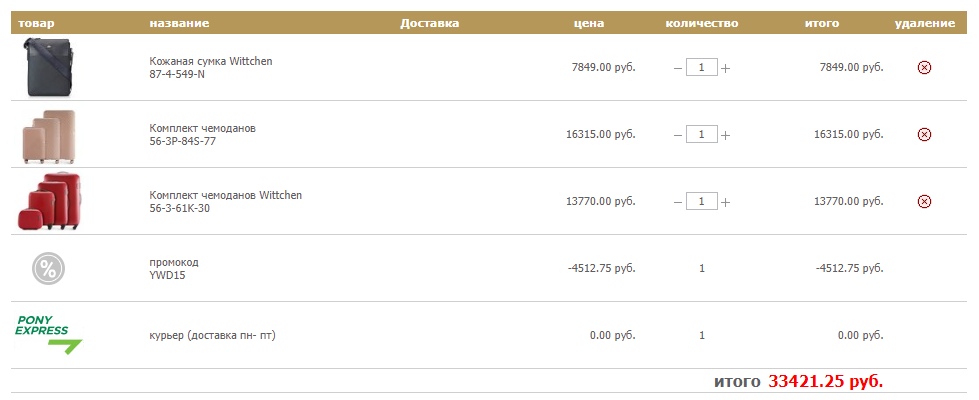
Task: Remove Комплект чемоданов Wittchen 56-3-61K-30
Action: tap(924, 201)
